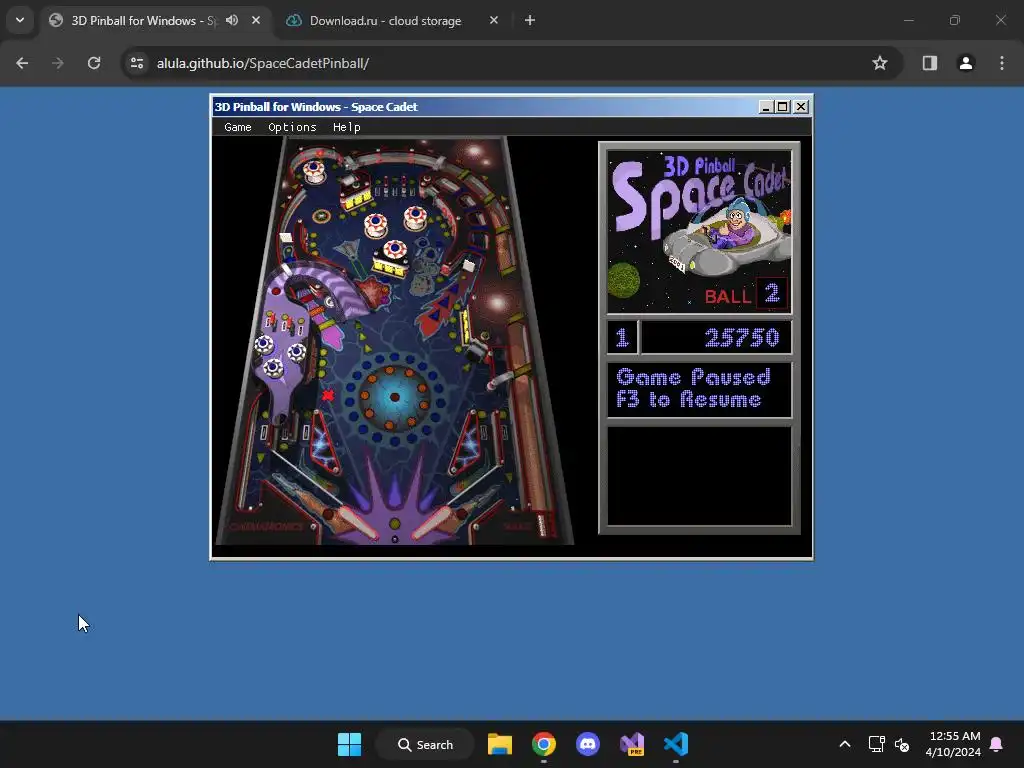Image resolution: width=1024 pixels, height=768 pixels.
Task: Click the red star marker on table
Action: [328, 394]
